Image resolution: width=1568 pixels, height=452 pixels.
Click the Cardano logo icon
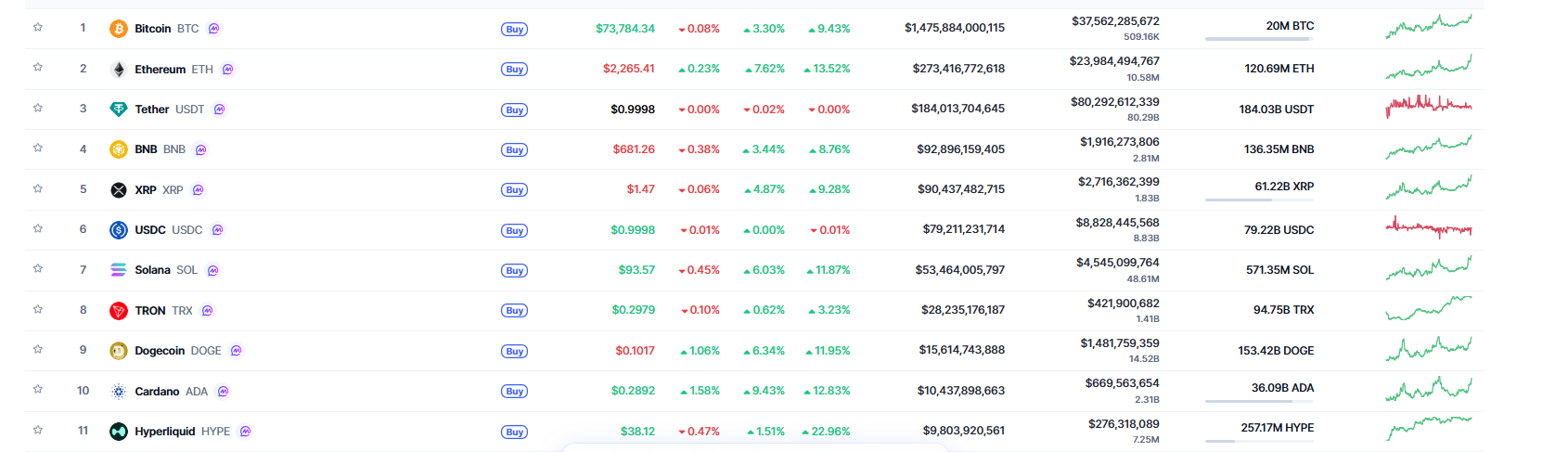point(119,392)
